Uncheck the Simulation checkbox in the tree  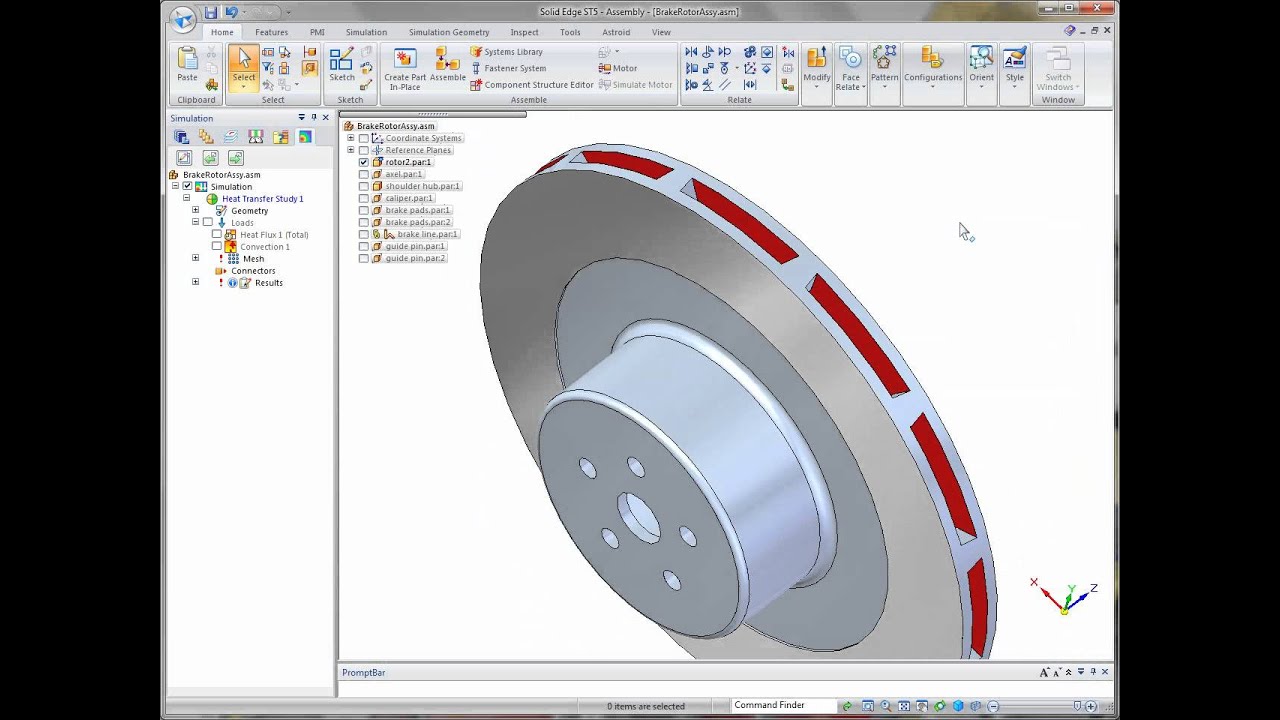187,187
